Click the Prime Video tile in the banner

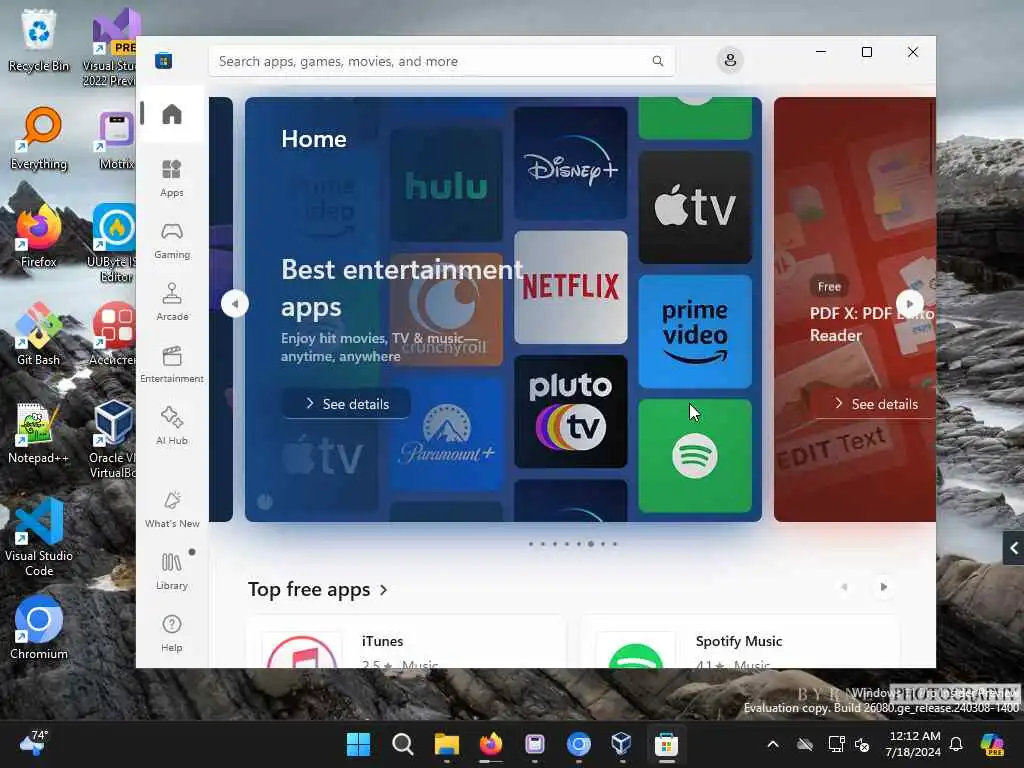click(695, 331)
